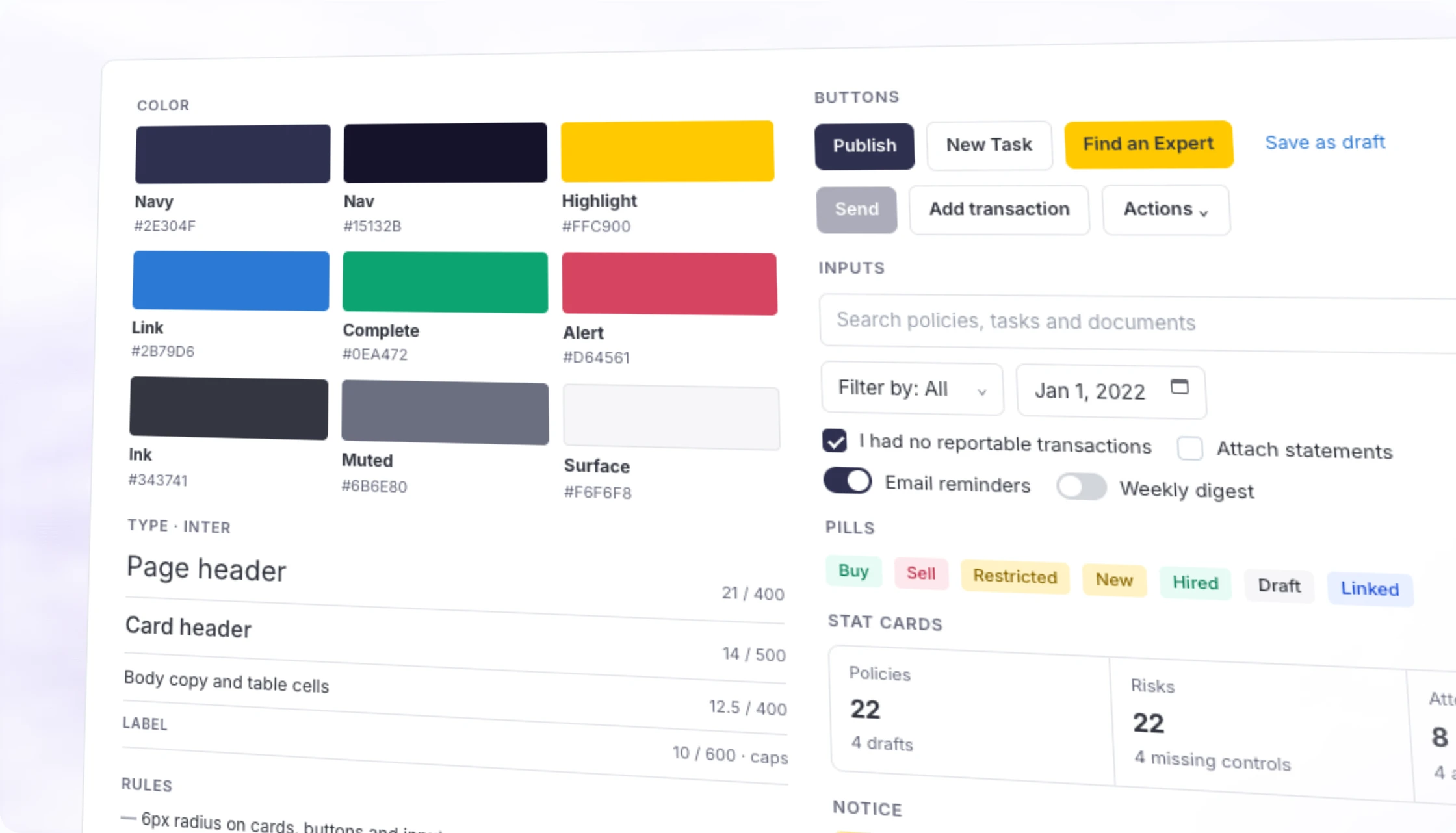
Task: Pick the blue Link color swatch
Action: coord(231,280)
